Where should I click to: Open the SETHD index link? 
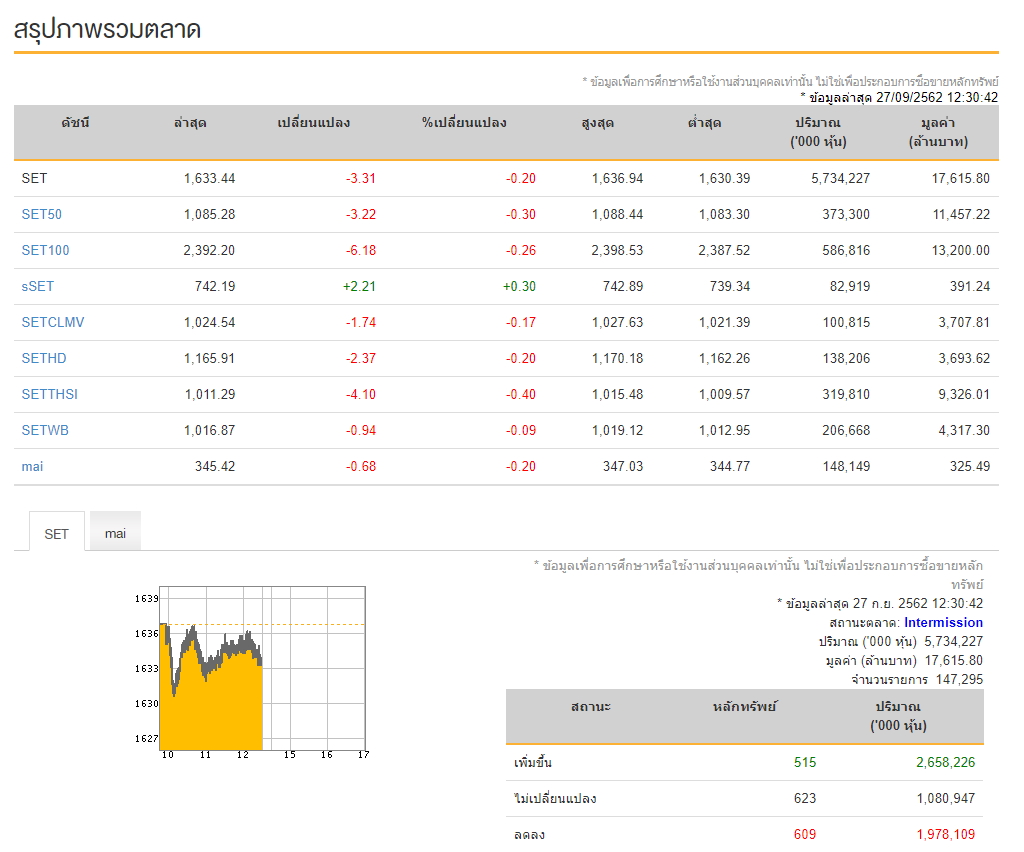pyautogui.click(x=44, y=358)
